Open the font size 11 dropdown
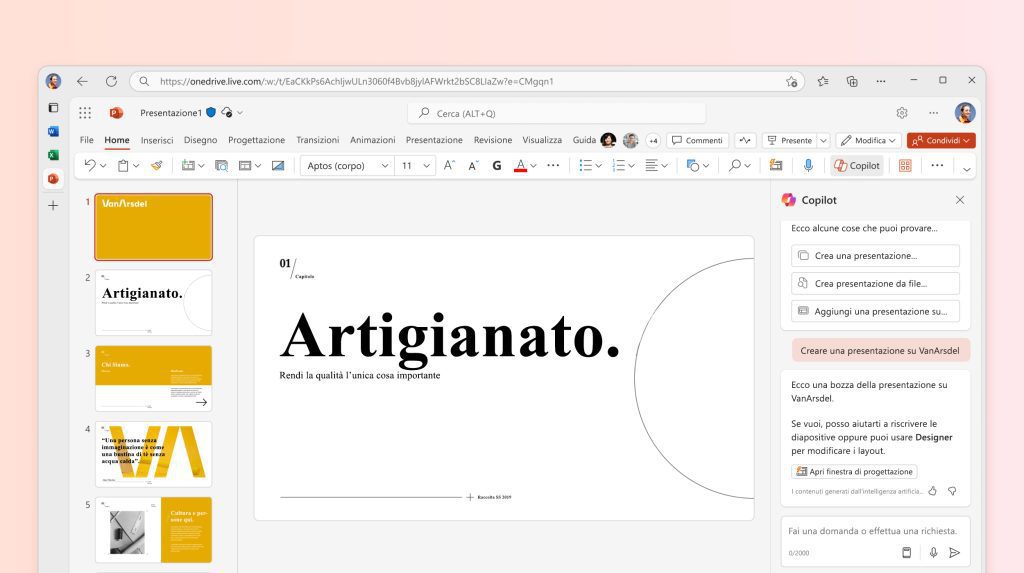Screen dimensions: 1024x573 [x=426, y=166]
